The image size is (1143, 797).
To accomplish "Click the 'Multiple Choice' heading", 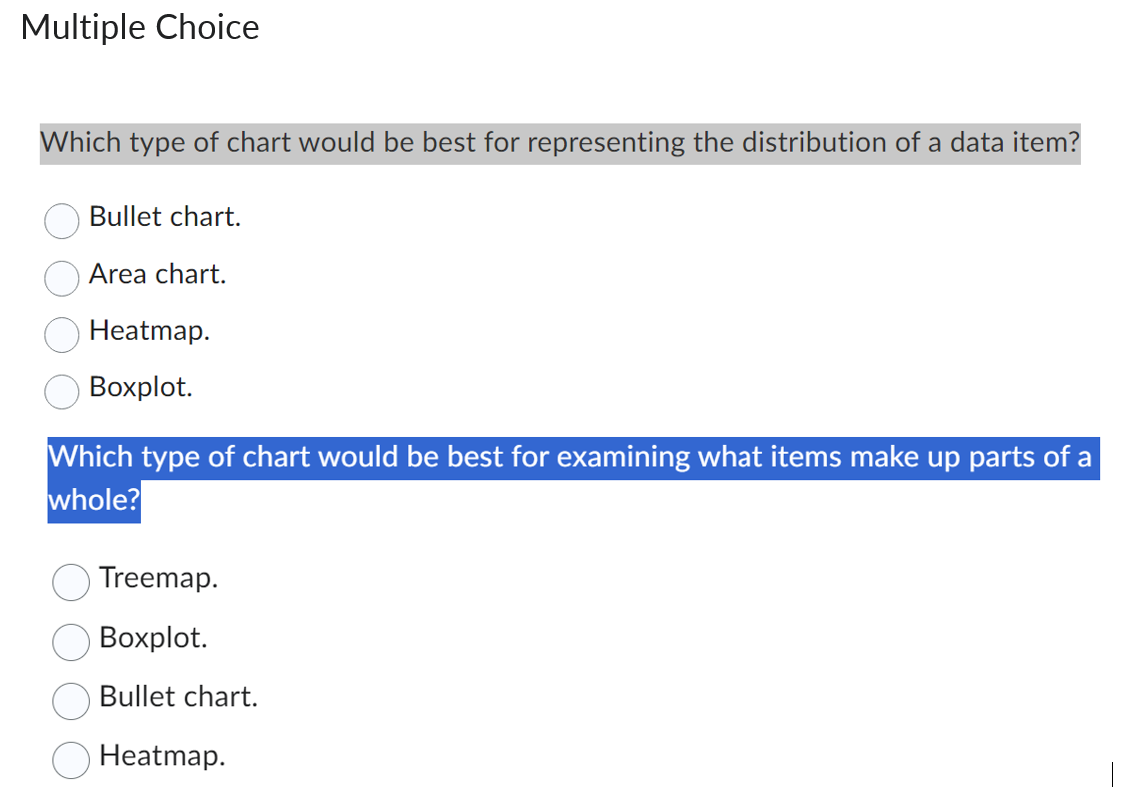I will 139,27.
